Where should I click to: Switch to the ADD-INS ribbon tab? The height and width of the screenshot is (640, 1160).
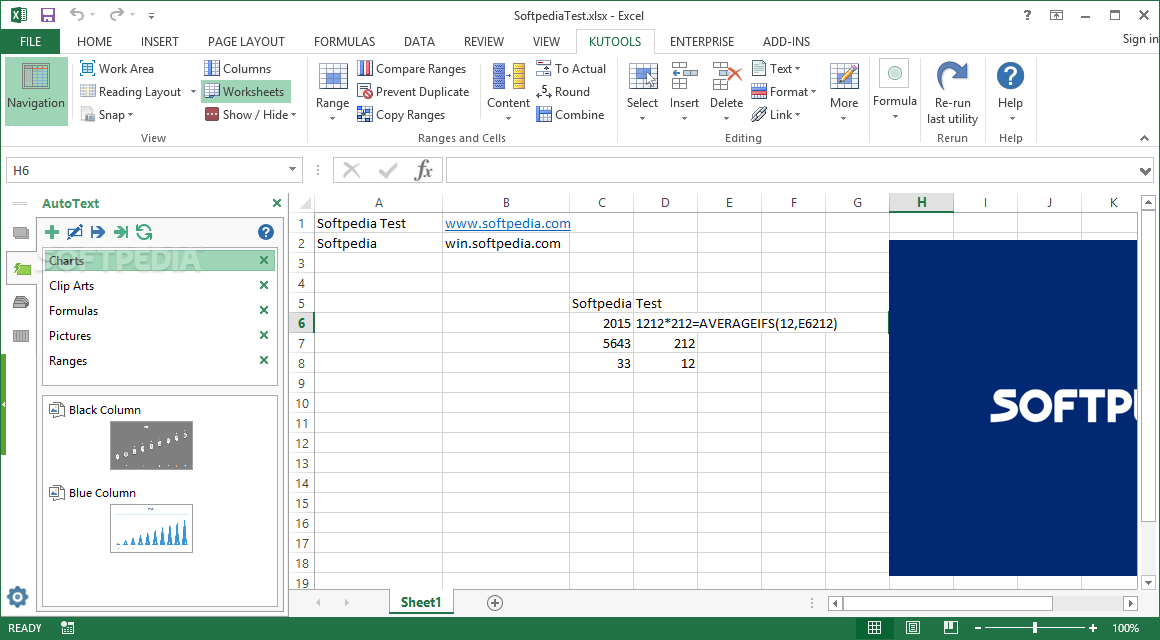[x=786, y=41]
